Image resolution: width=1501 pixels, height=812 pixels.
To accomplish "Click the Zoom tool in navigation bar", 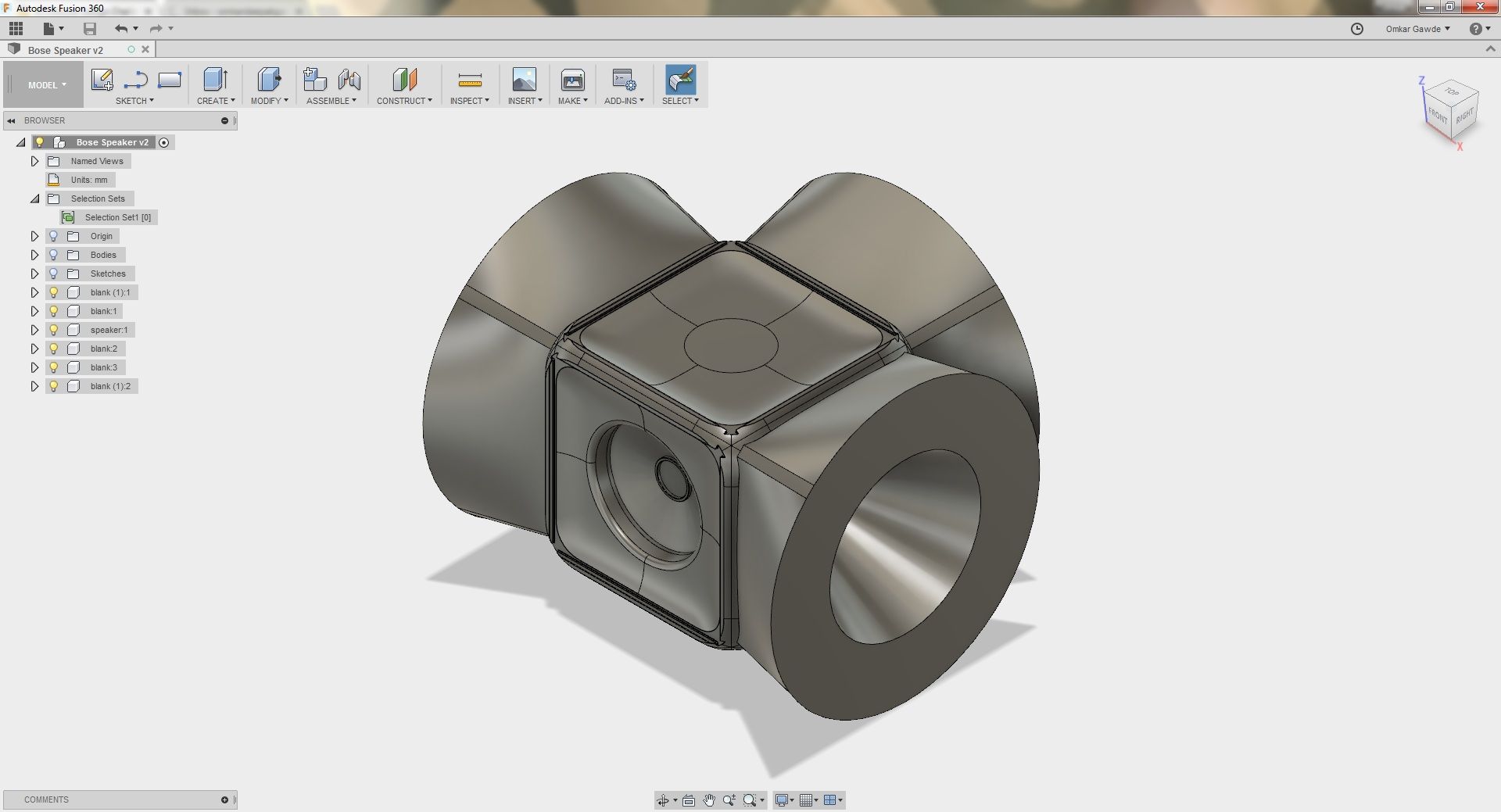I will [x=729, y=800].
